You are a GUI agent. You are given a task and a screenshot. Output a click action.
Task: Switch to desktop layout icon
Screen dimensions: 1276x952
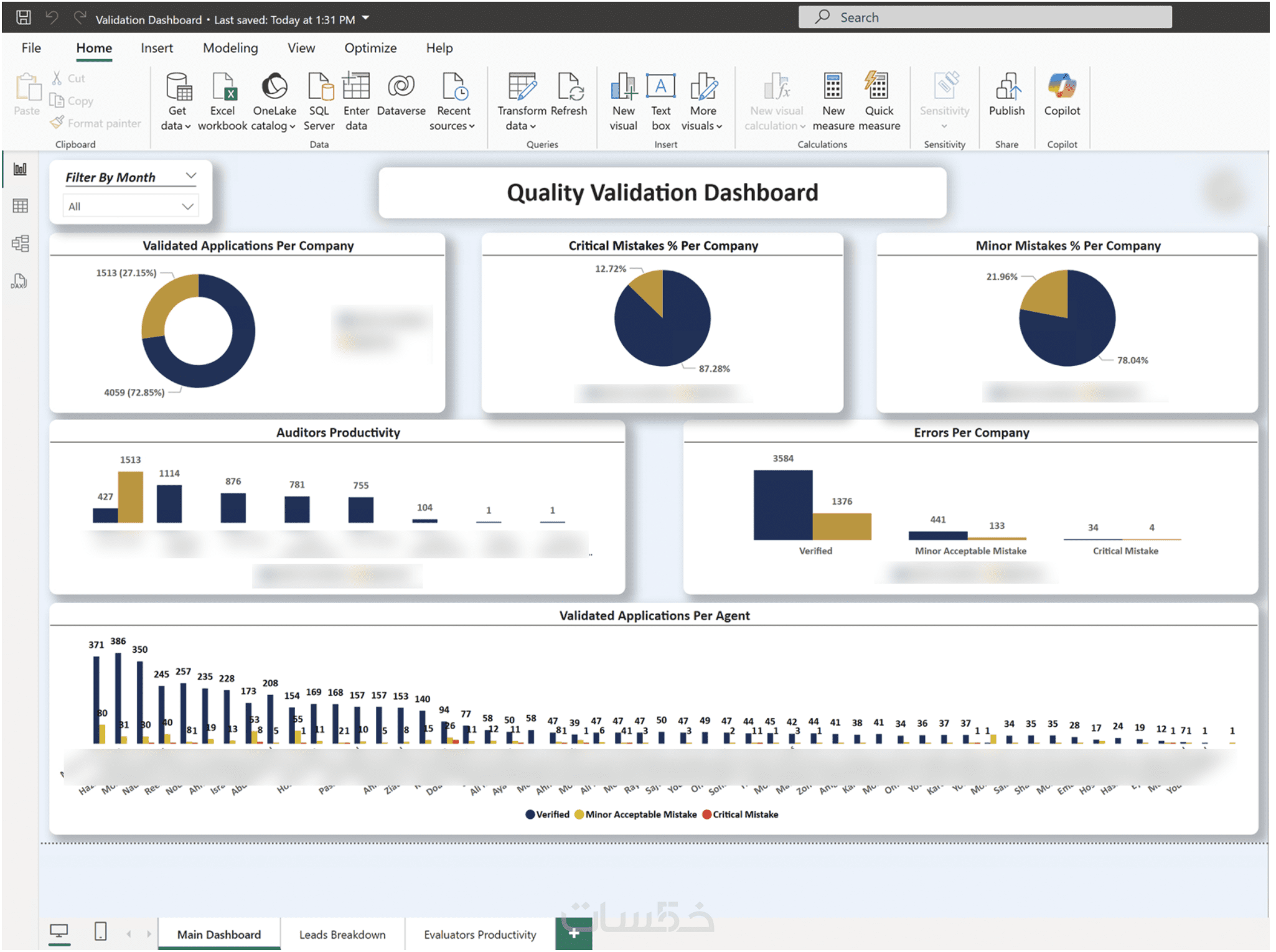[59, 933]
